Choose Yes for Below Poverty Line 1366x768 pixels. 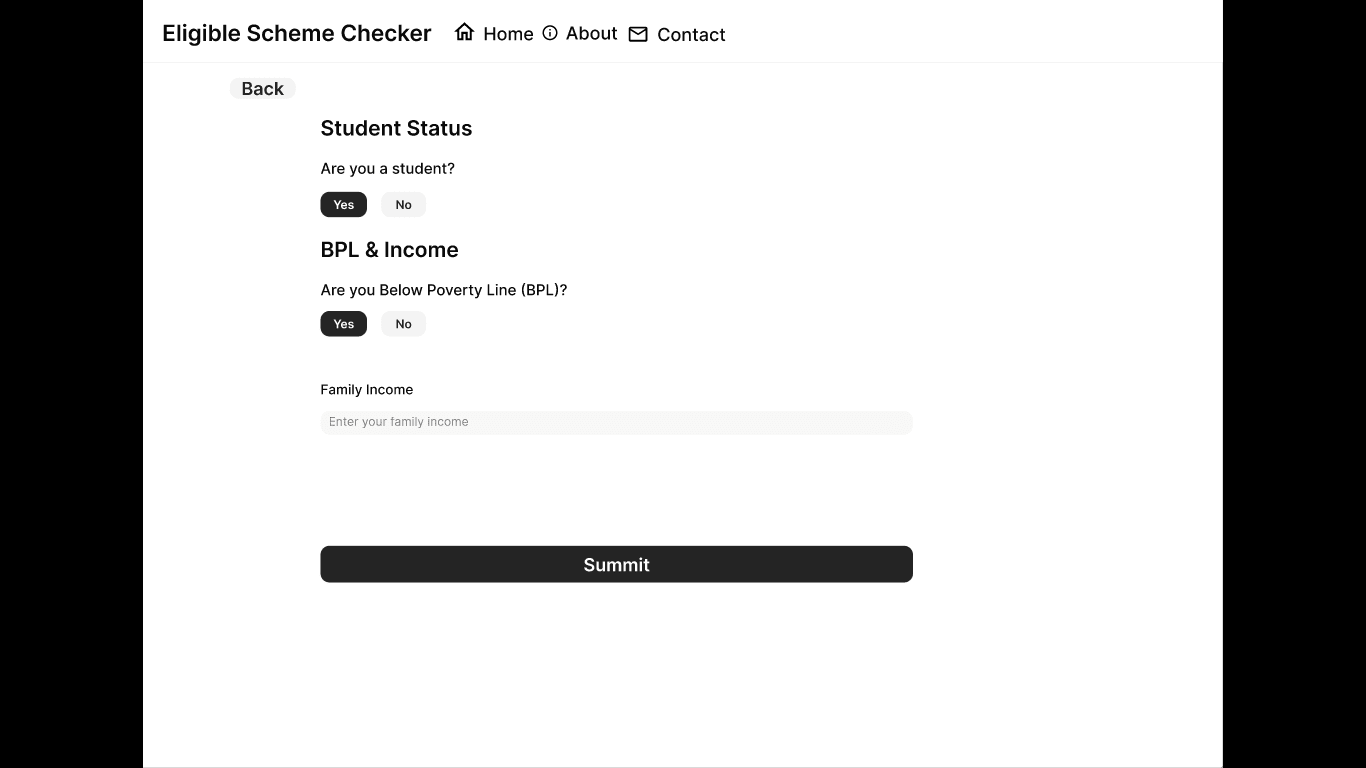coord(344,324)
